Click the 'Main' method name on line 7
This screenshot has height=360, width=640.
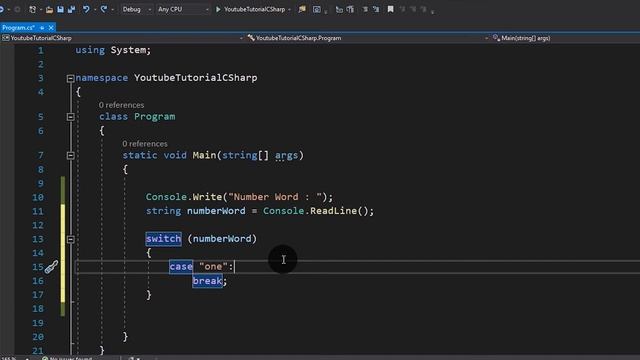204,155
